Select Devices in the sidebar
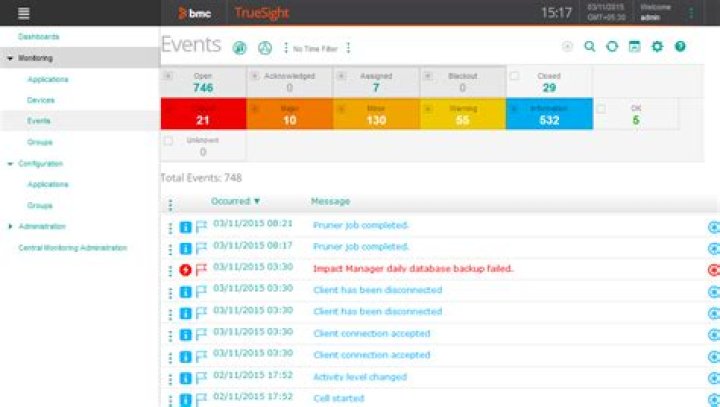Screen dimensions: 720x407 tap(41, 100)
